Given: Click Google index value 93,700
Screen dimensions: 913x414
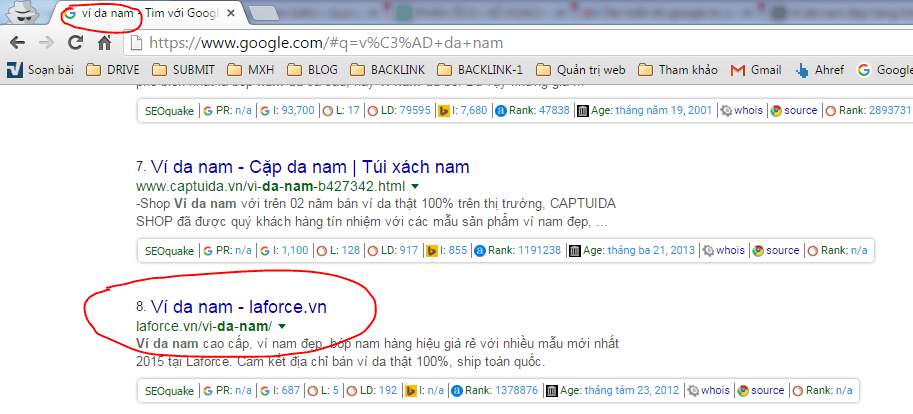Looking at the screenshot, I should [298, 111].
